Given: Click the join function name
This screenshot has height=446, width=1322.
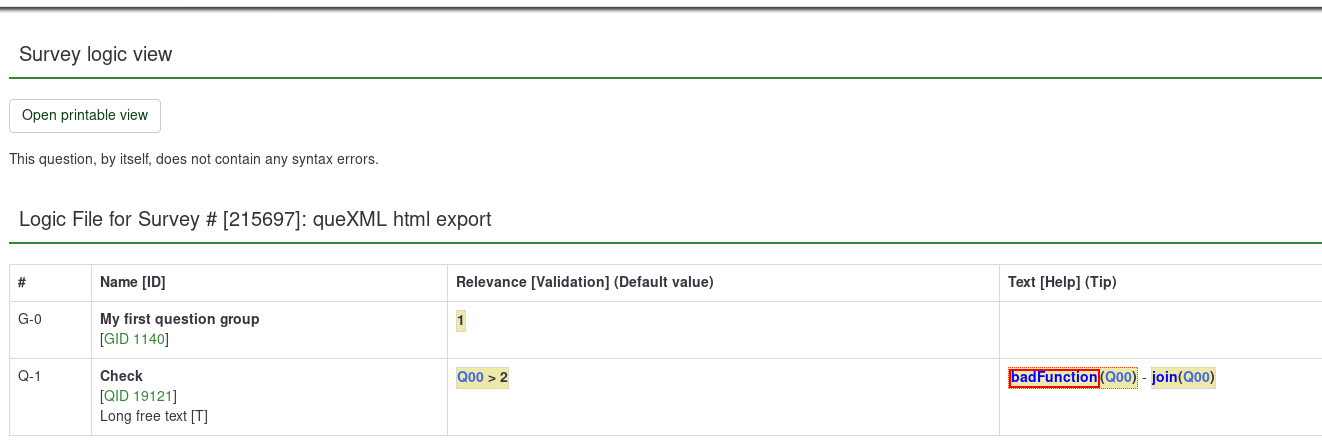Looking at the screenshot, I should coord(1164,377).
